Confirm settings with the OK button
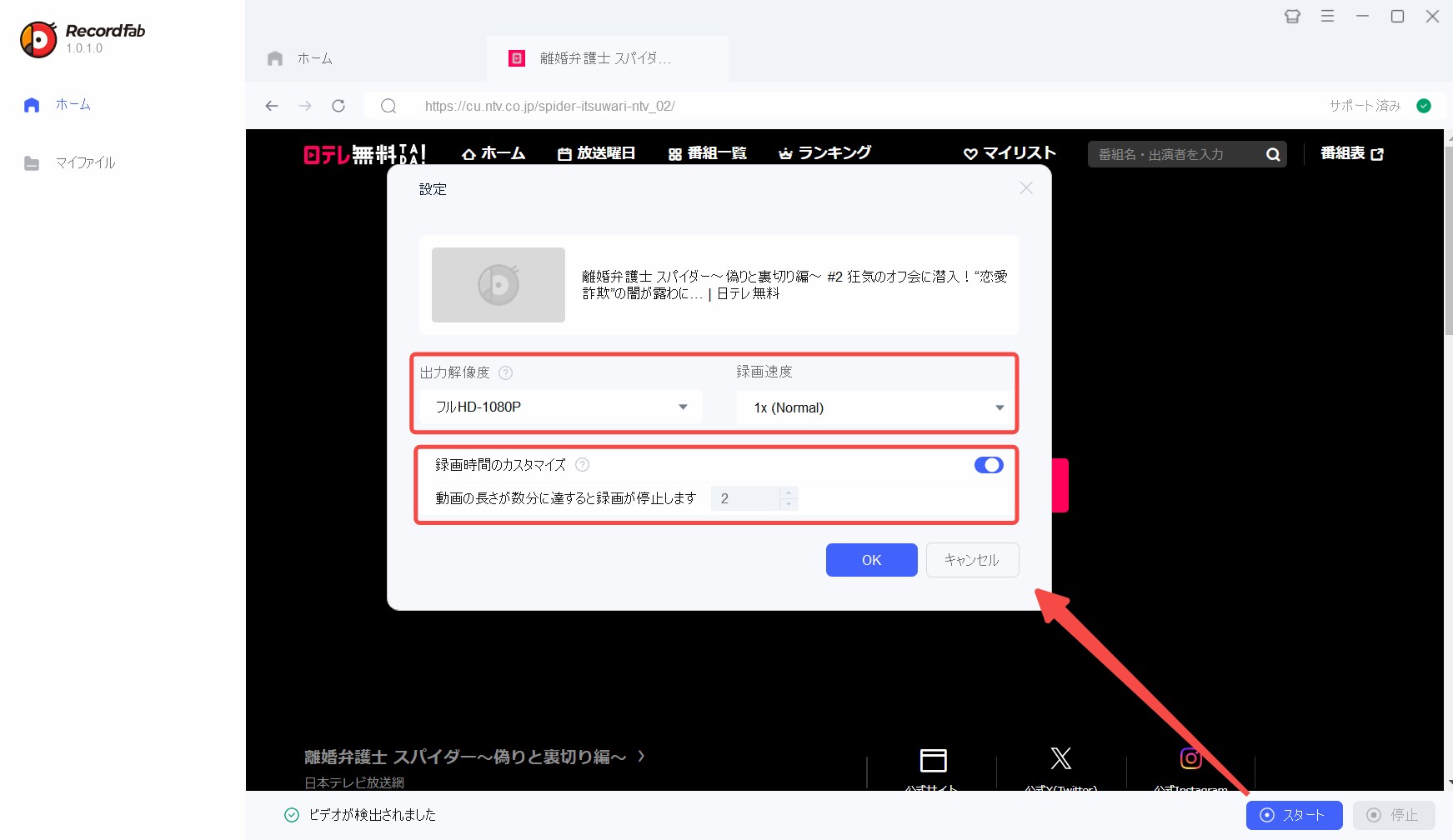This screenshot has width=1453, height=840. pos(872,560)
